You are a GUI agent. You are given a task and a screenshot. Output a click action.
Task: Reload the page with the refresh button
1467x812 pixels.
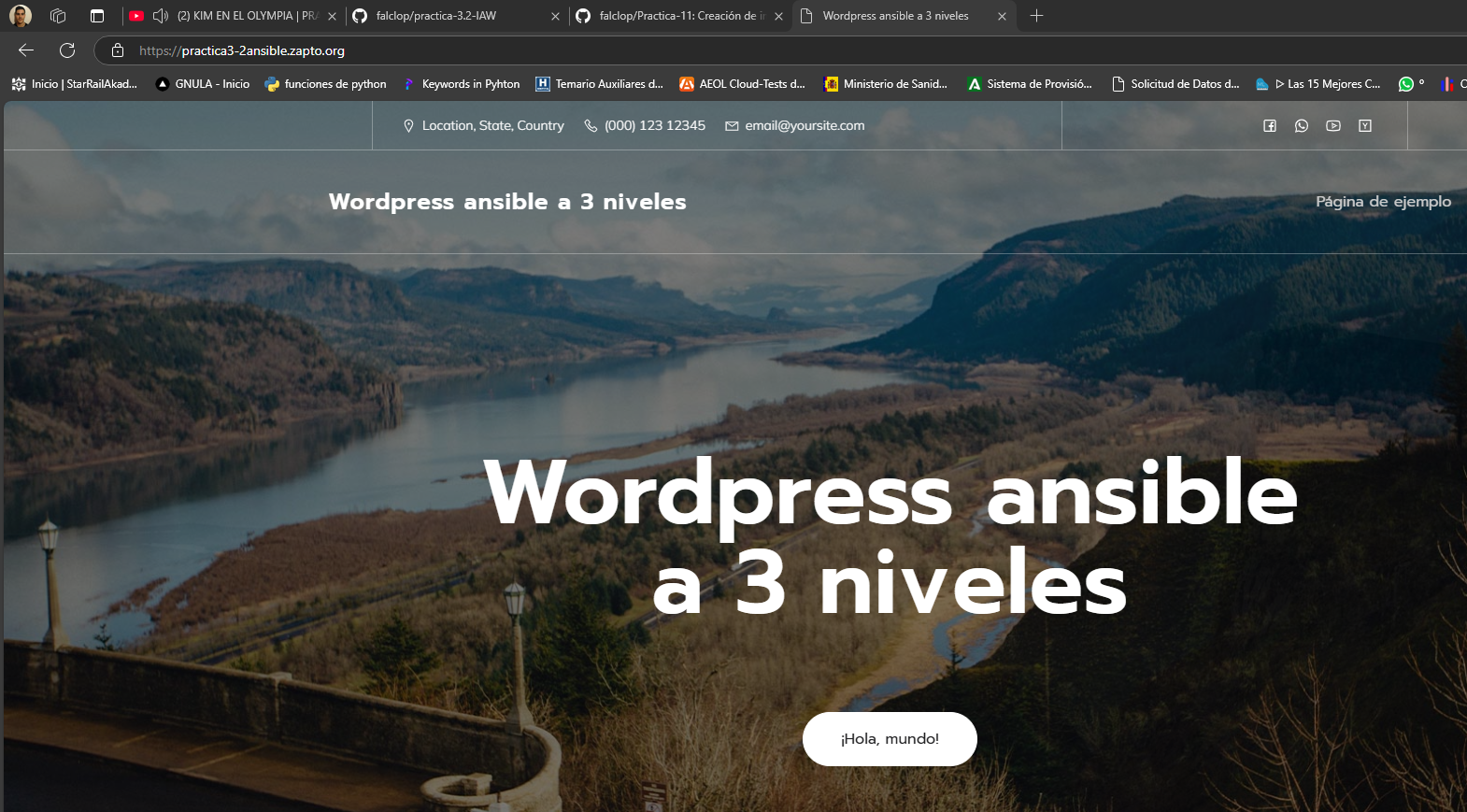67,50
